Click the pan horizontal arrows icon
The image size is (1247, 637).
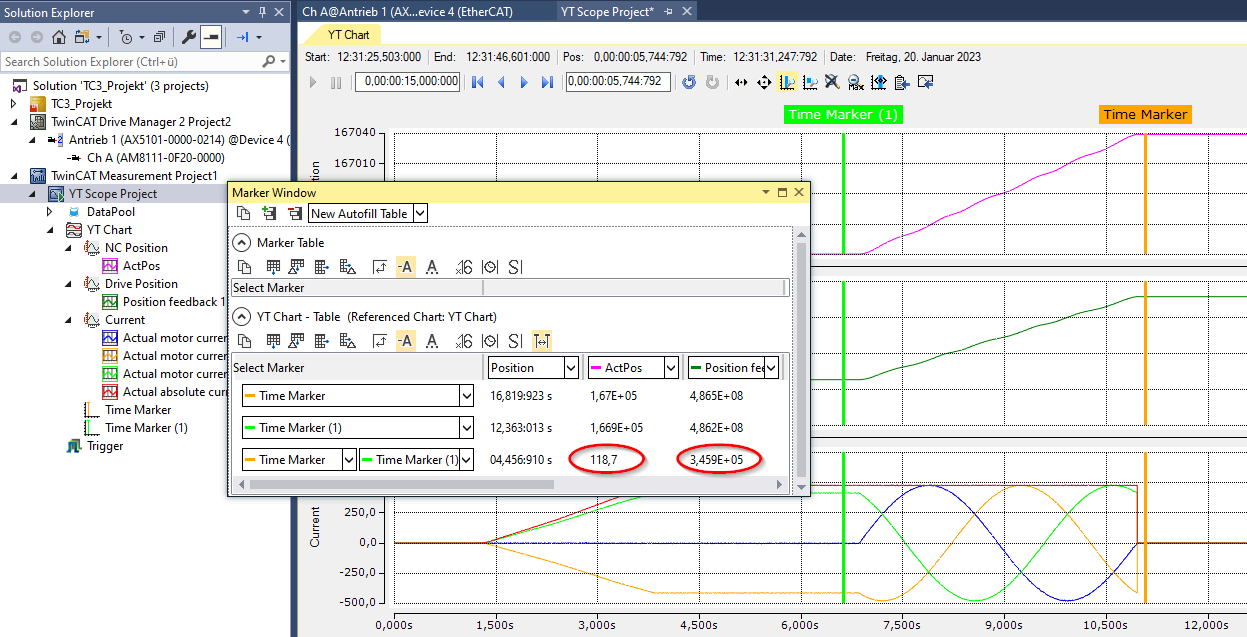[x=741, y=82]
